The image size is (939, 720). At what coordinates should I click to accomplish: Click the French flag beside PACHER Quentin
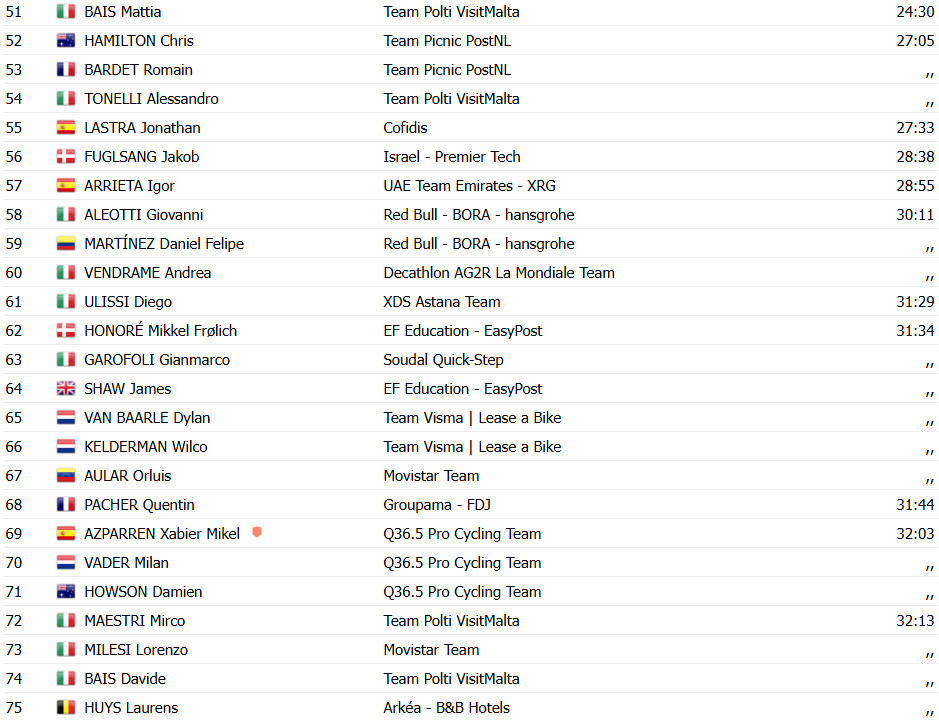(66, 504)
